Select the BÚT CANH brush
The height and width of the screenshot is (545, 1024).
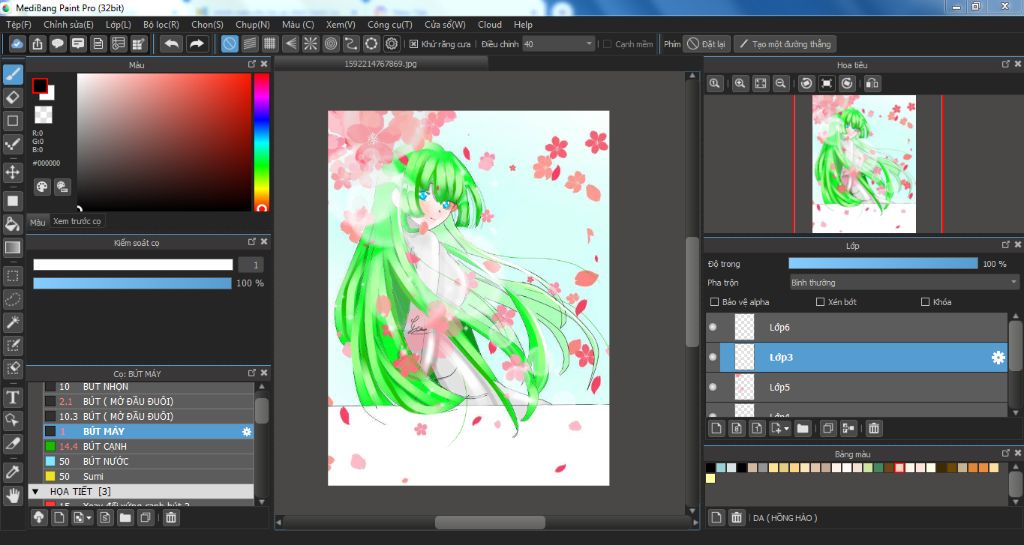click(x=148, y=446)
